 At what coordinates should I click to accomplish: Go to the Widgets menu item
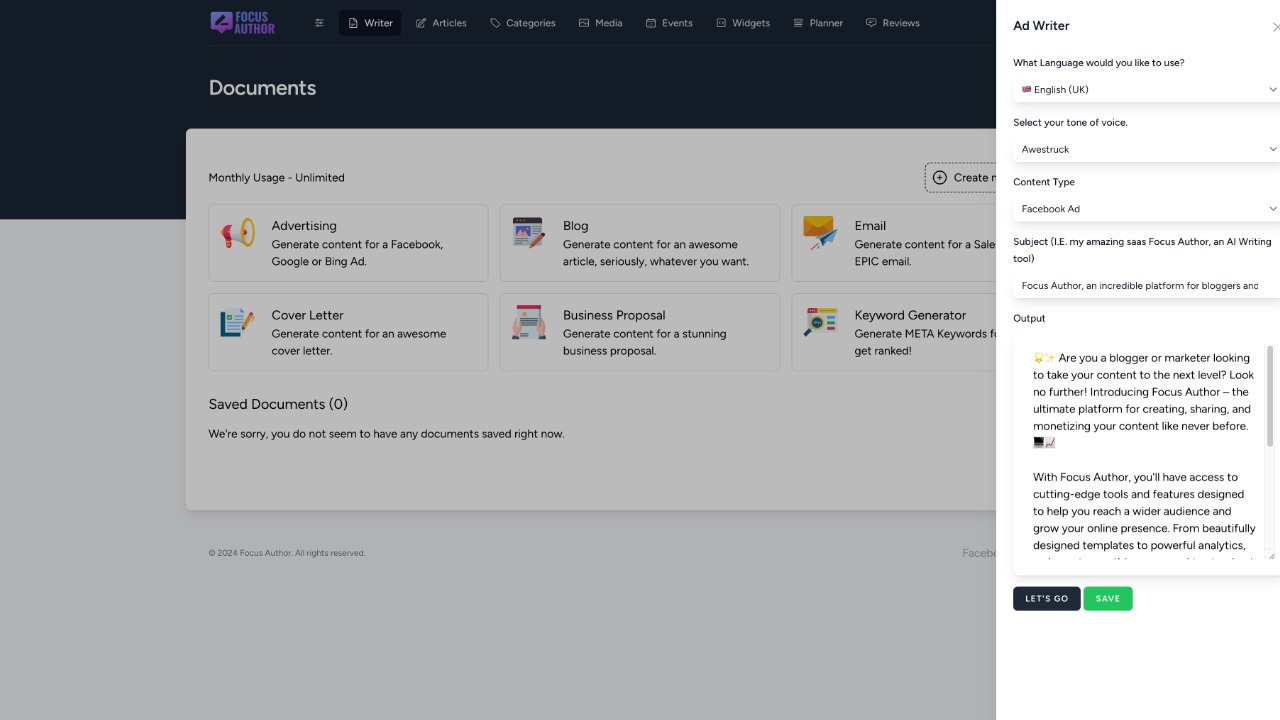tap(743, 23)
